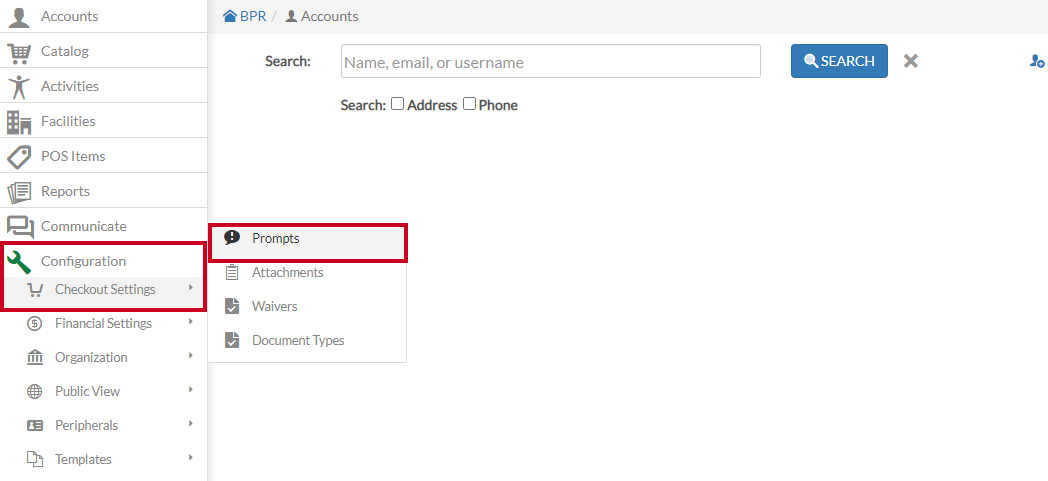Click the BPR home icon in breadcrumb

point(230,16)
